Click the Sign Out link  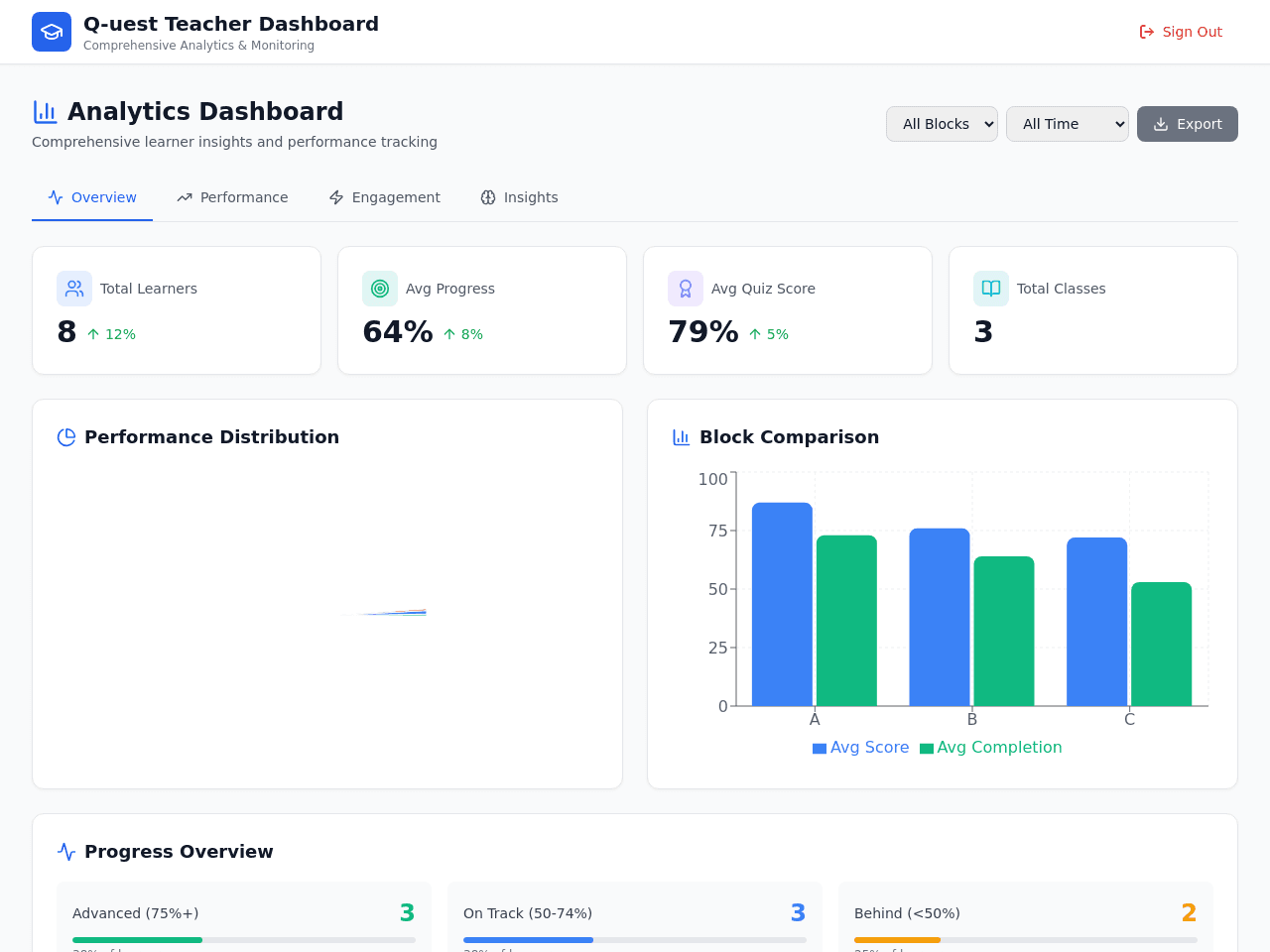pos(1181,32)
